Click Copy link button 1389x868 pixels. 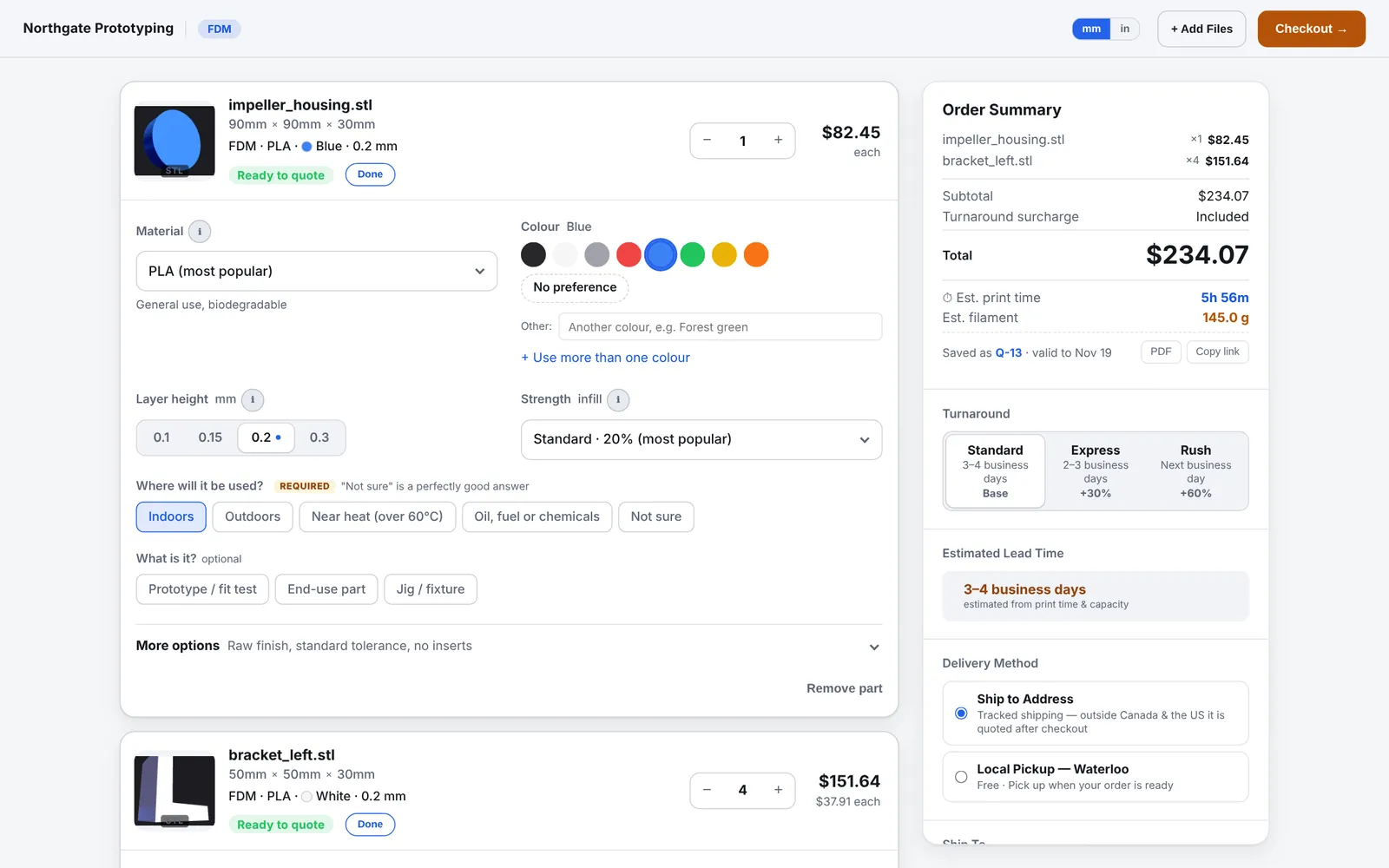1217,352
